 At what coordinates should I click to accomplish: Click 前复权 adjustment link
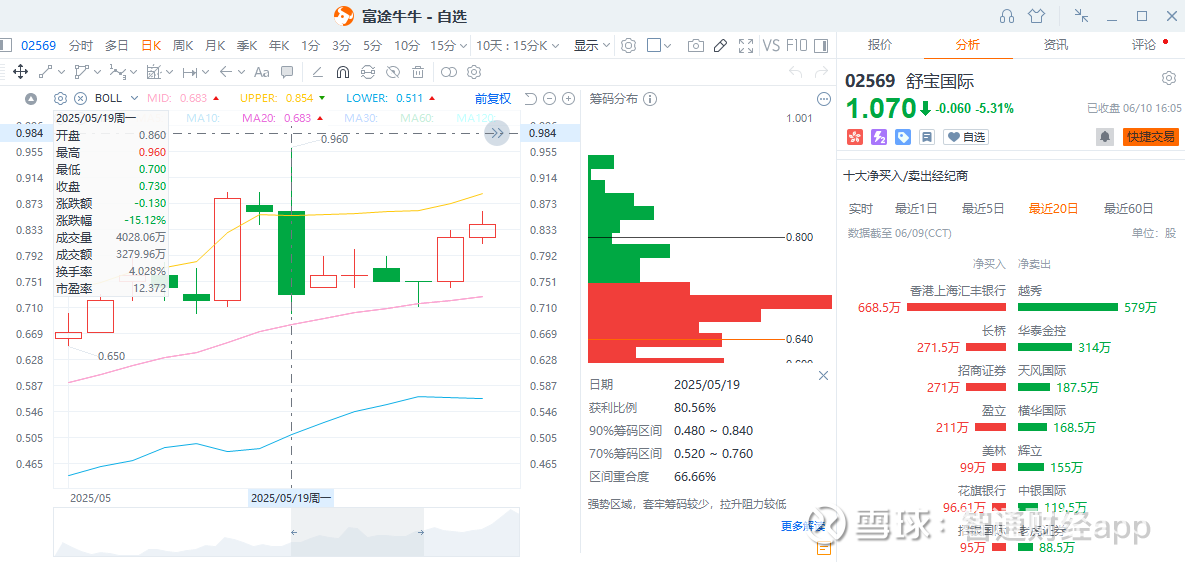click(x=493, y=98)
